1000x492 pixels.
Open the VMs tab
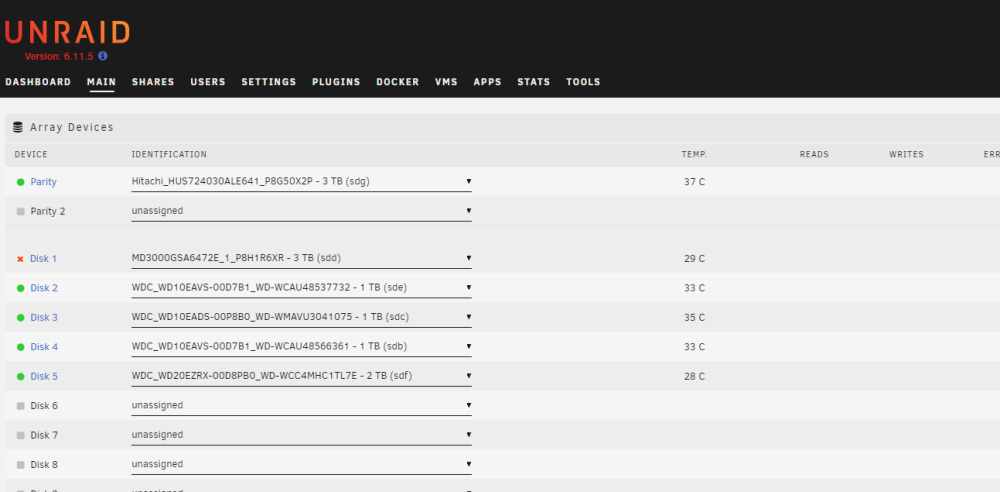pyautogui.click(x=446, y=82)
